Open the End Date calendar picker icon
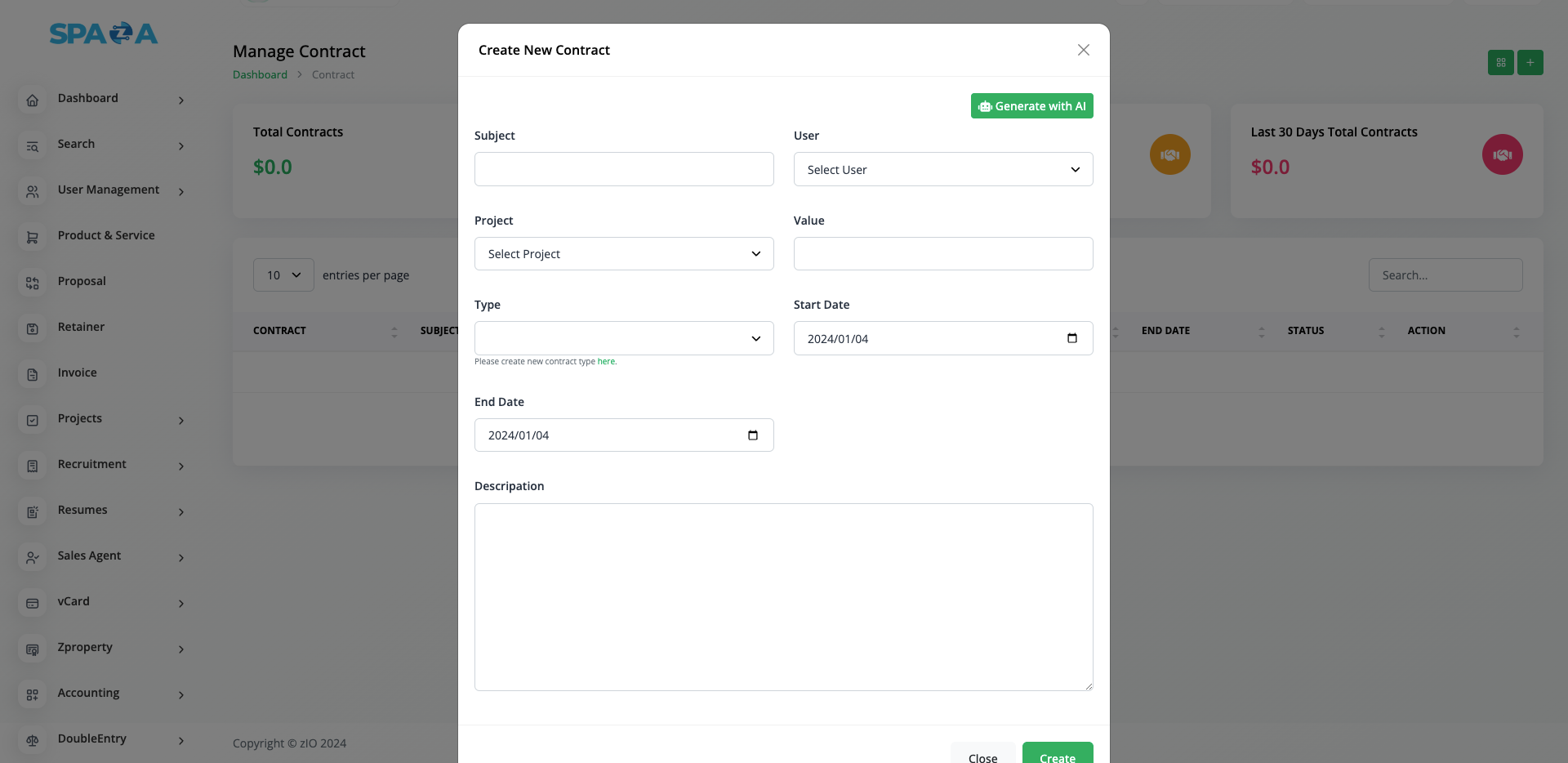 point(752,435)
